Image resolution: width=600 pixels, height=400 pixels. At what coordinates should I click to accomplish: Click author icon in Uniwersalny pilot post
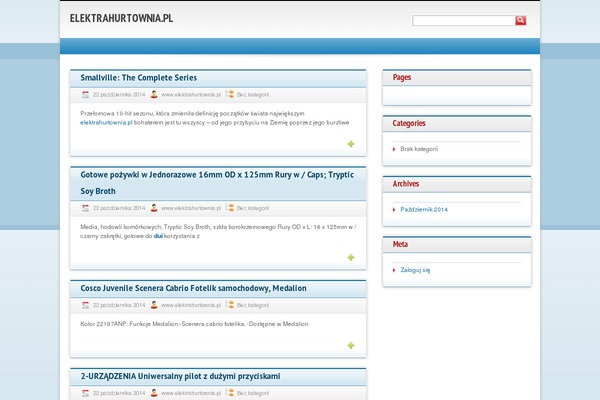154,393
